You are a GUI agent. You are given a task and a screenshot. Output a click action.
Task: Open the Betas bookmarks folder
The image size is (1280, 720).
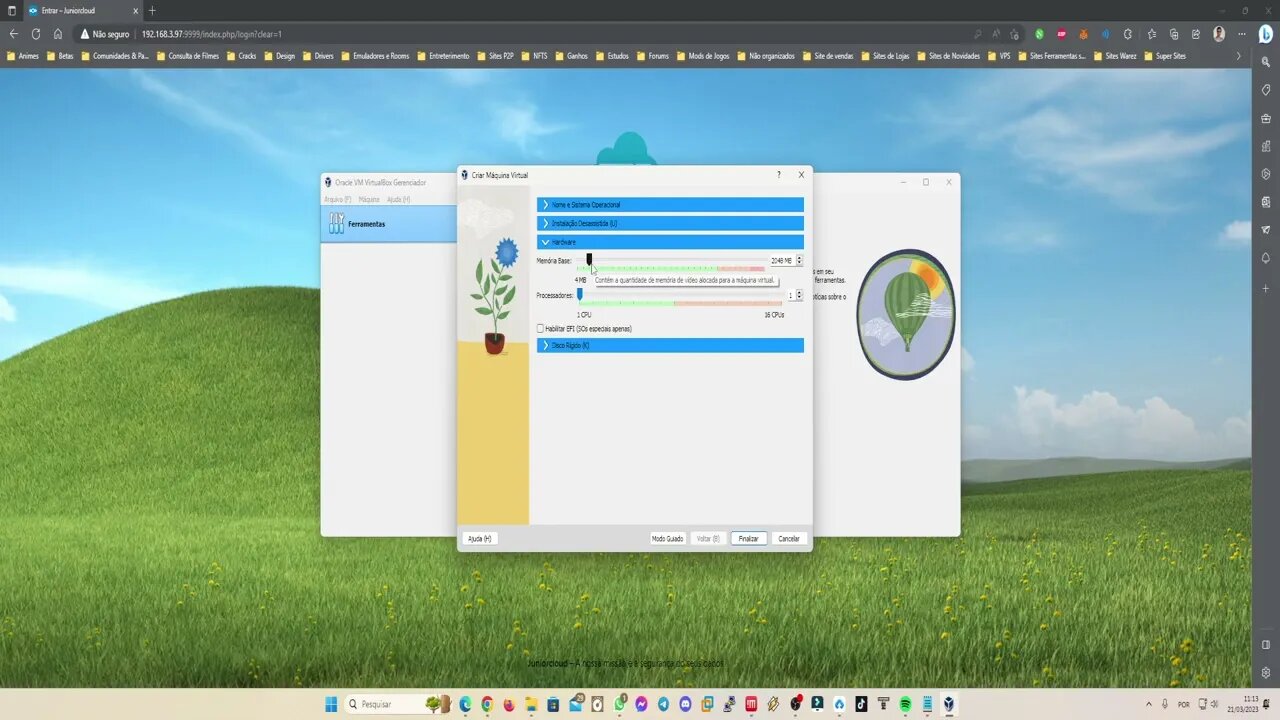[x=60, y=56]
